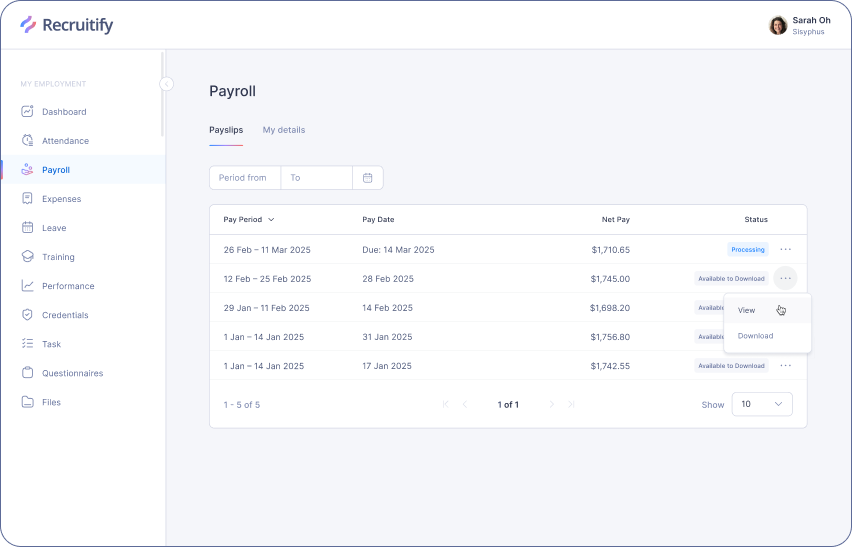
Task: Open Sarah Oh's profile avatar
Action: click(x=778, y=25)
